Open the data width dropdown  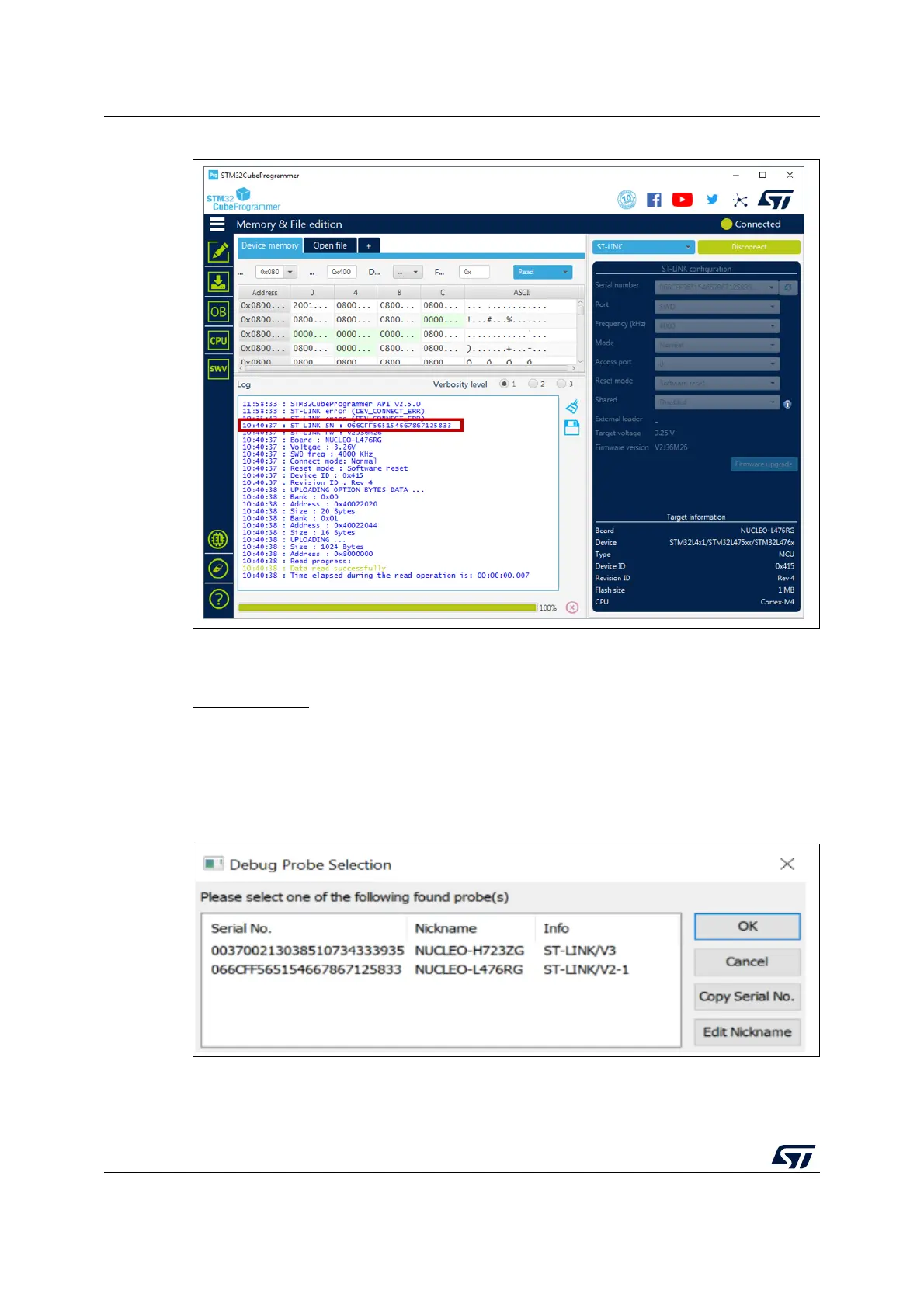point(408,272)
